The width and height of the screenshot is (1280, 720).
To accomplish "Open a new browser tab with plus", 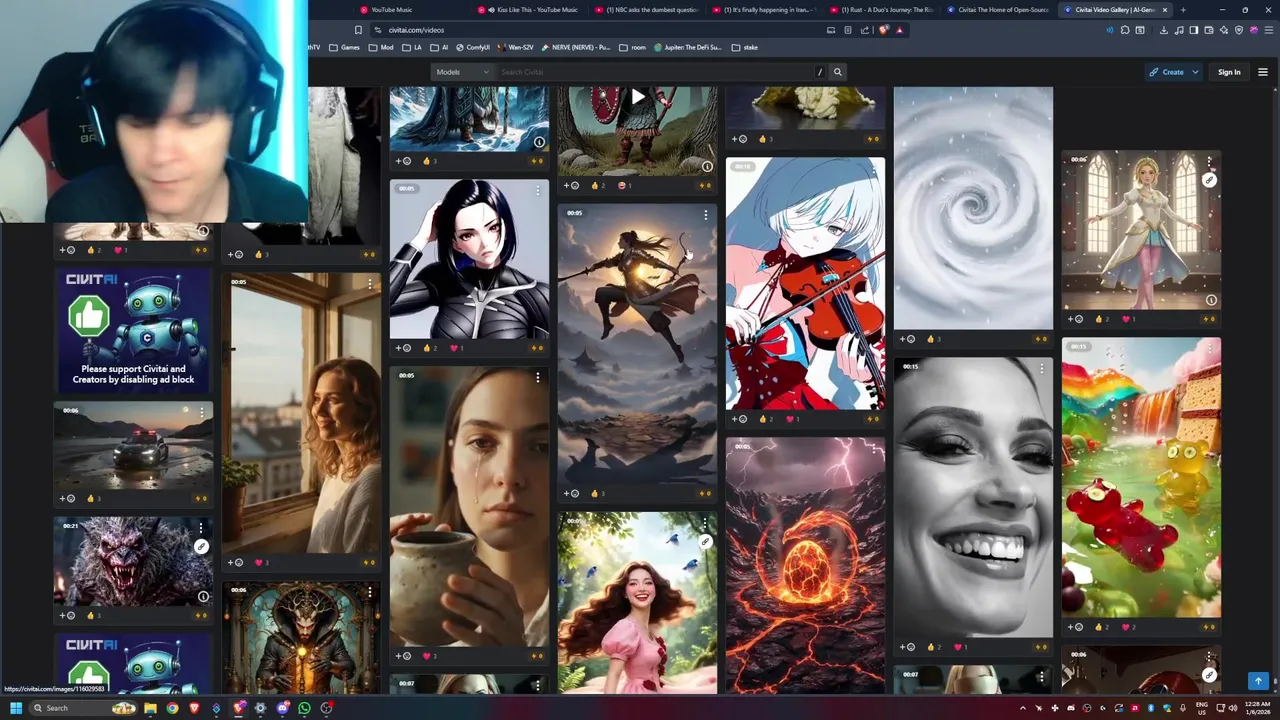I will point(1183,10).
